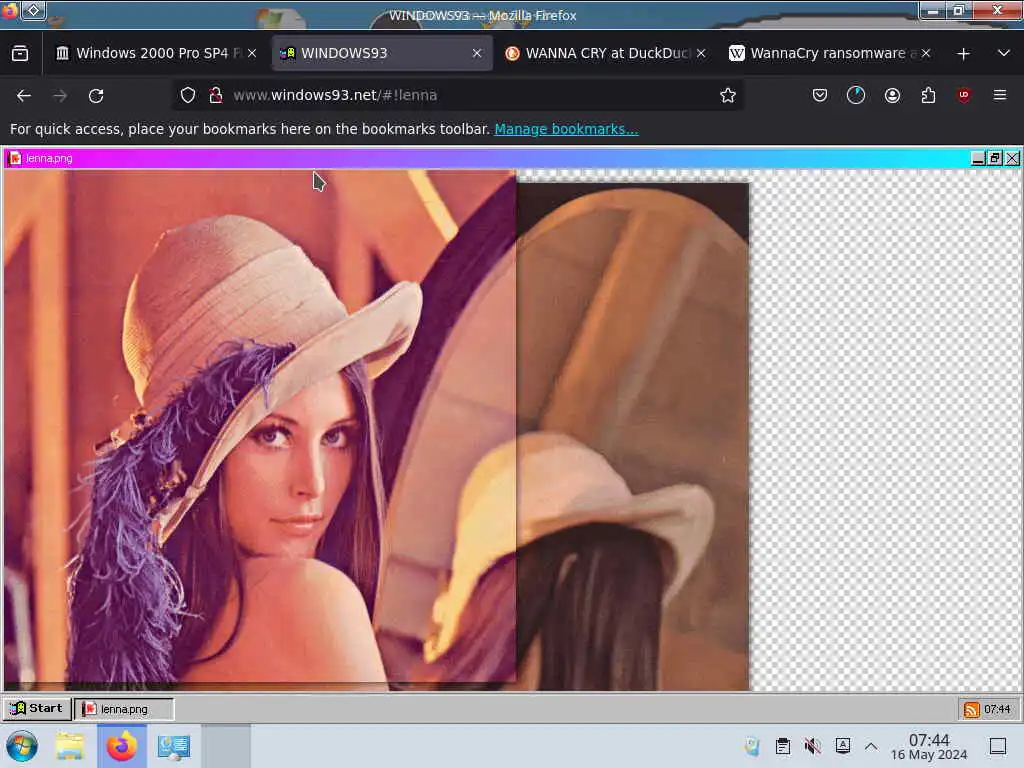Screen dimensions: 1024x768
Task: Click the RSS feed icon in Windows93 tray
Action: [x=971, y=709]
